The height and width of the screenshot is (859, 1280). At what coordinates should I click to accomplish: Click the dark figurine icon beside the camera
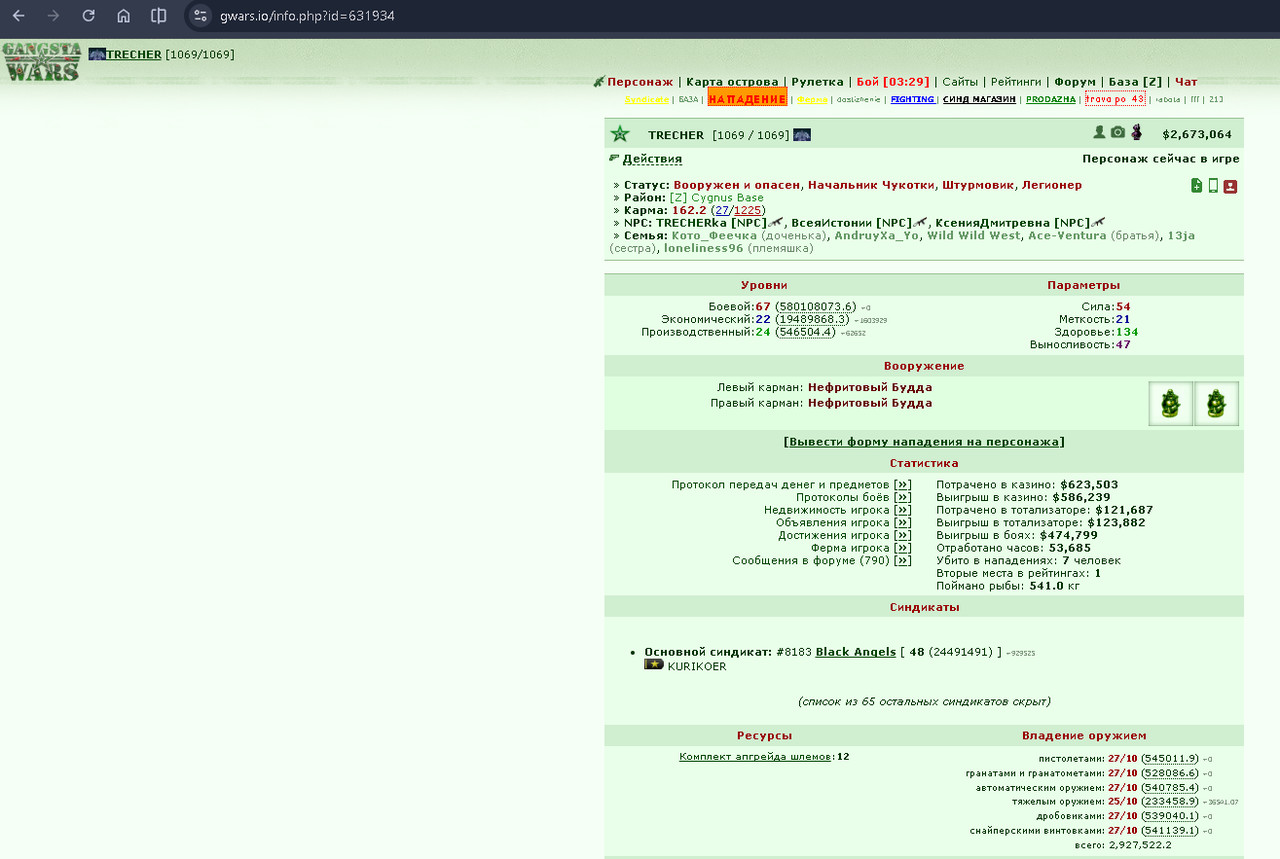[1137, 133]
